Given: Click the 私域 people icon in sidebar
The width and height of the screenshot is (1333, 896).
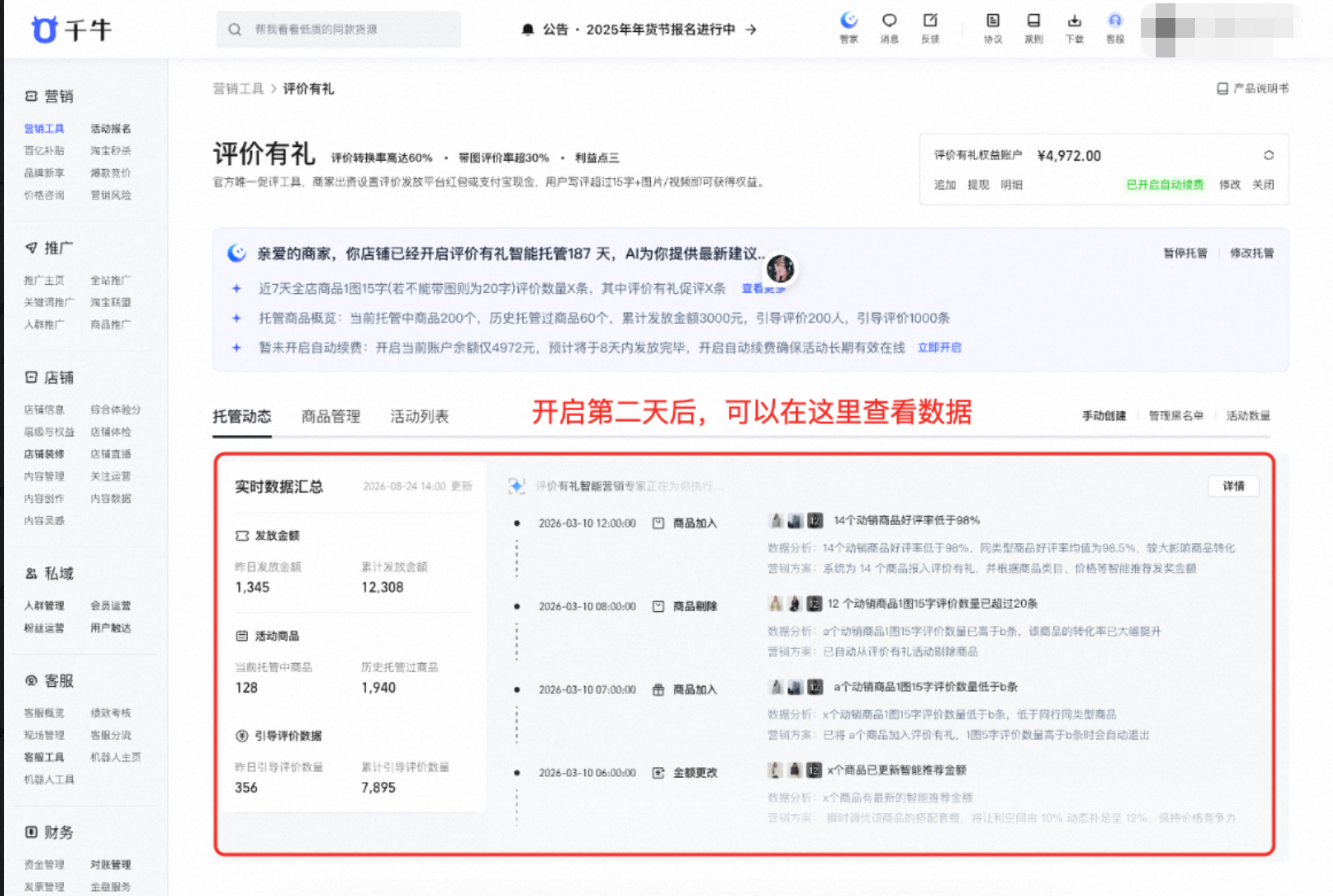Looking at the screenshot, I should (31, 573).
